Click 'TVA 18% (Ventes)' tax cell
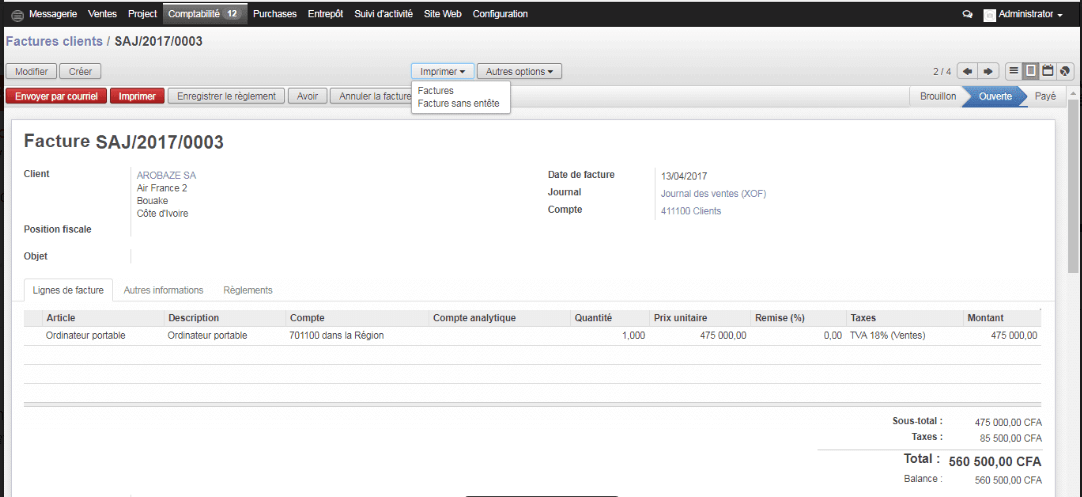This screenshot has height=497, width=1082. pyautogui.click(x=887, y=335)
